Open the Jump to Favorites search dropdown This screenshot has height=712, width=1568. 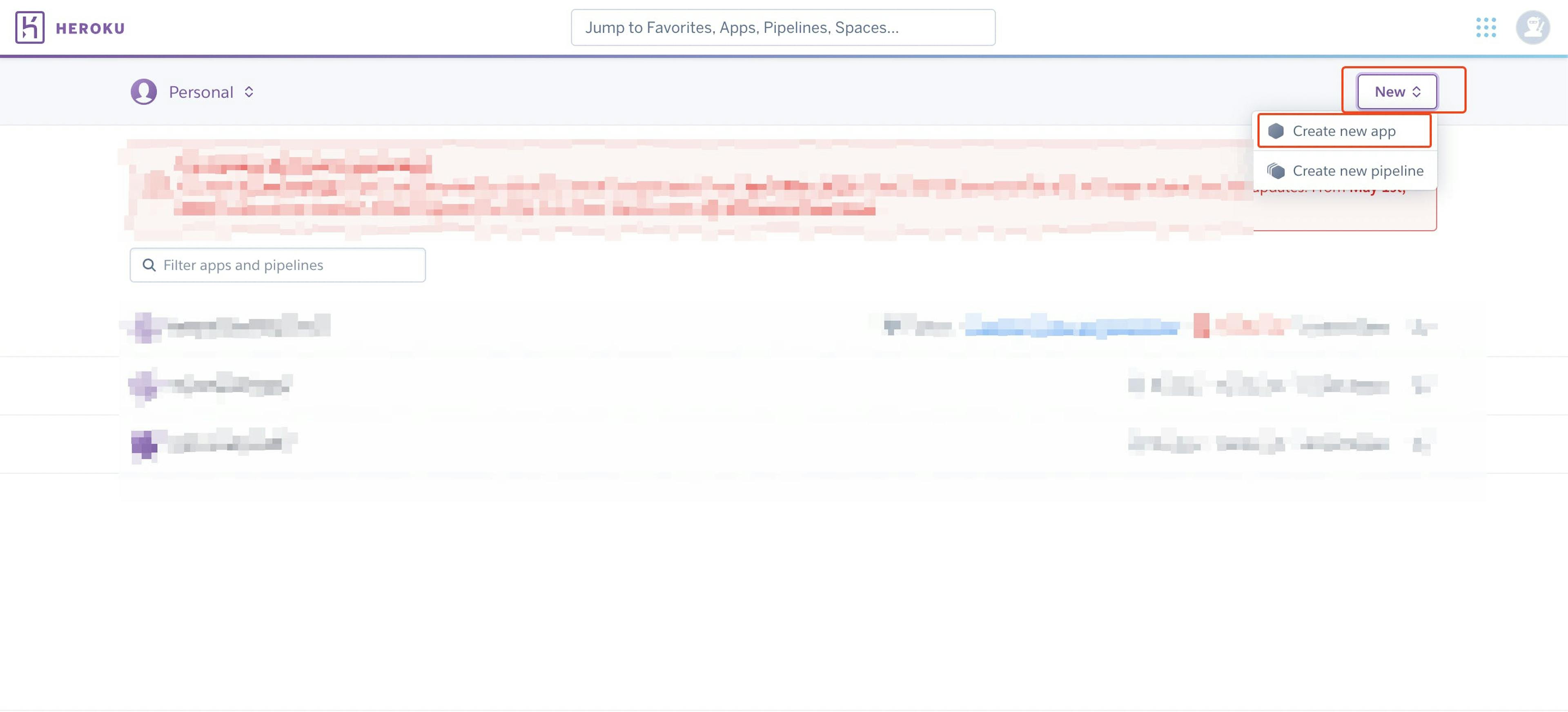point(783,27)
